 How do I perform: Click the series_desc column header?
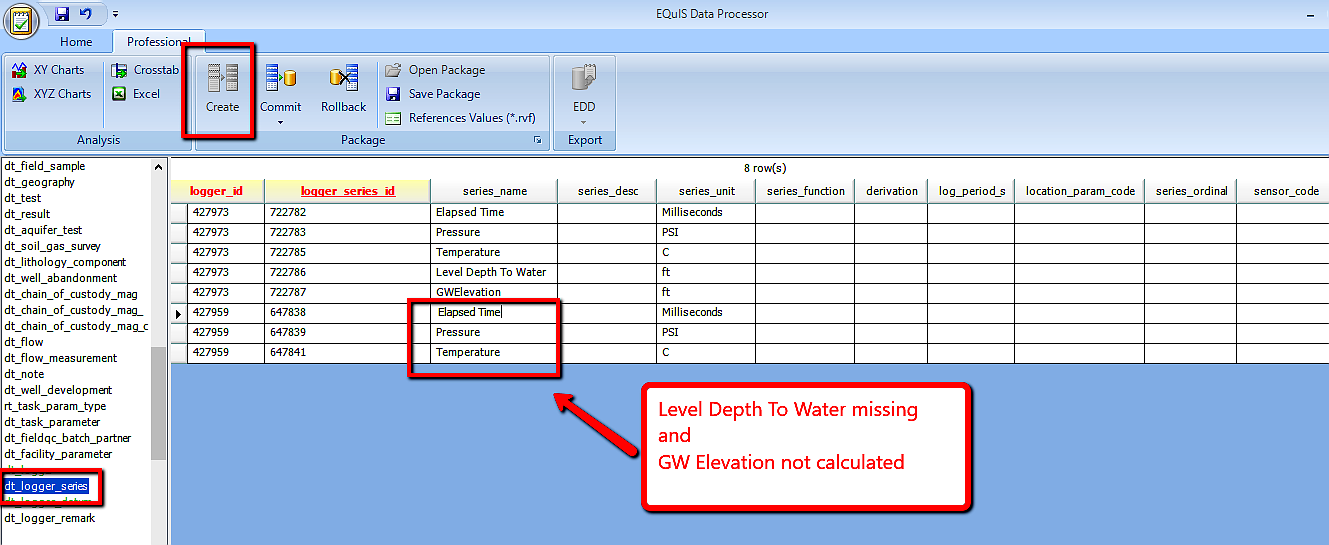607,191
